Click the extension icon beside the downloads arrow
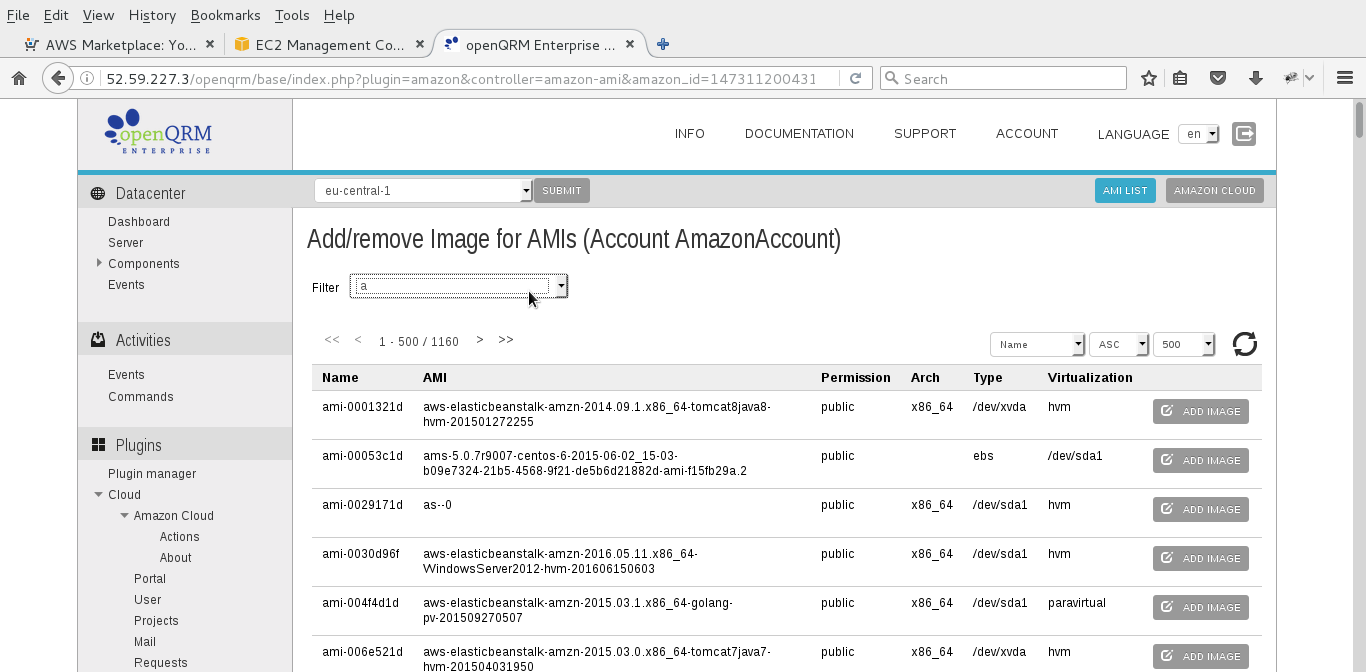Screen dimensions: 1366x672 (x=1292, y=78)
